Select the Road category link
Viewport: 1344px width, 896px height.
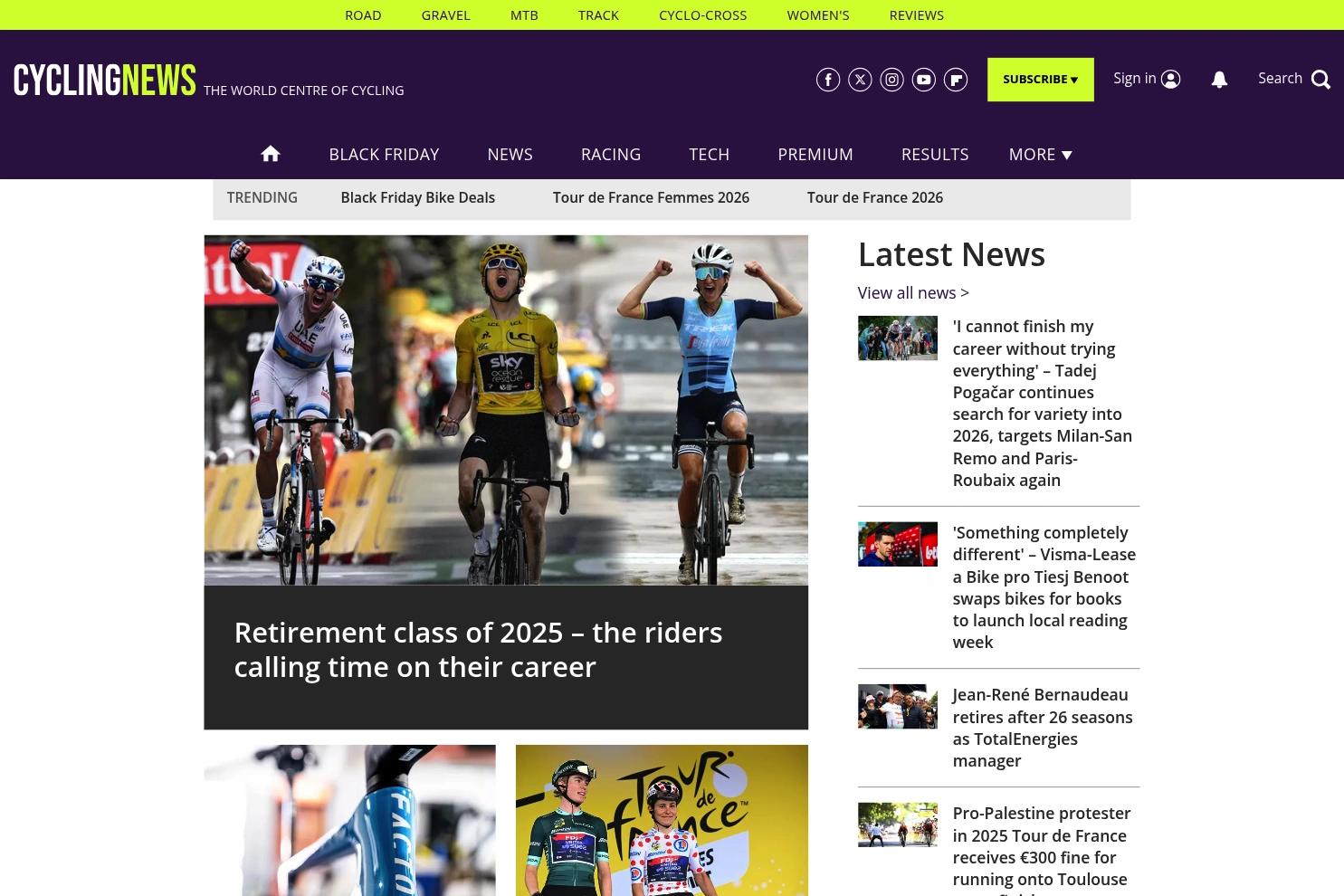pyautogui.click(x=363, y=14)
